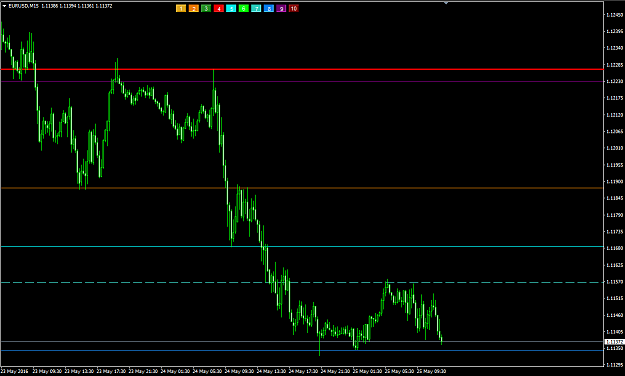Click the cyan button numbered 5
The image size is (625, 376).
pyautogui.click(x=231, y=8)
